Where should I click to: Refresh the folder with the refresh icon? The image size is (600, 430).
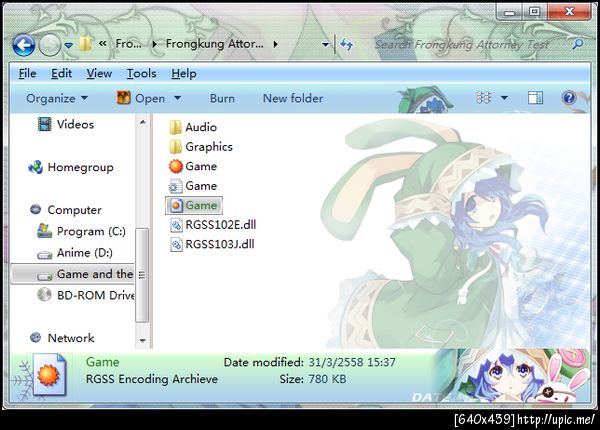[346, 44]
